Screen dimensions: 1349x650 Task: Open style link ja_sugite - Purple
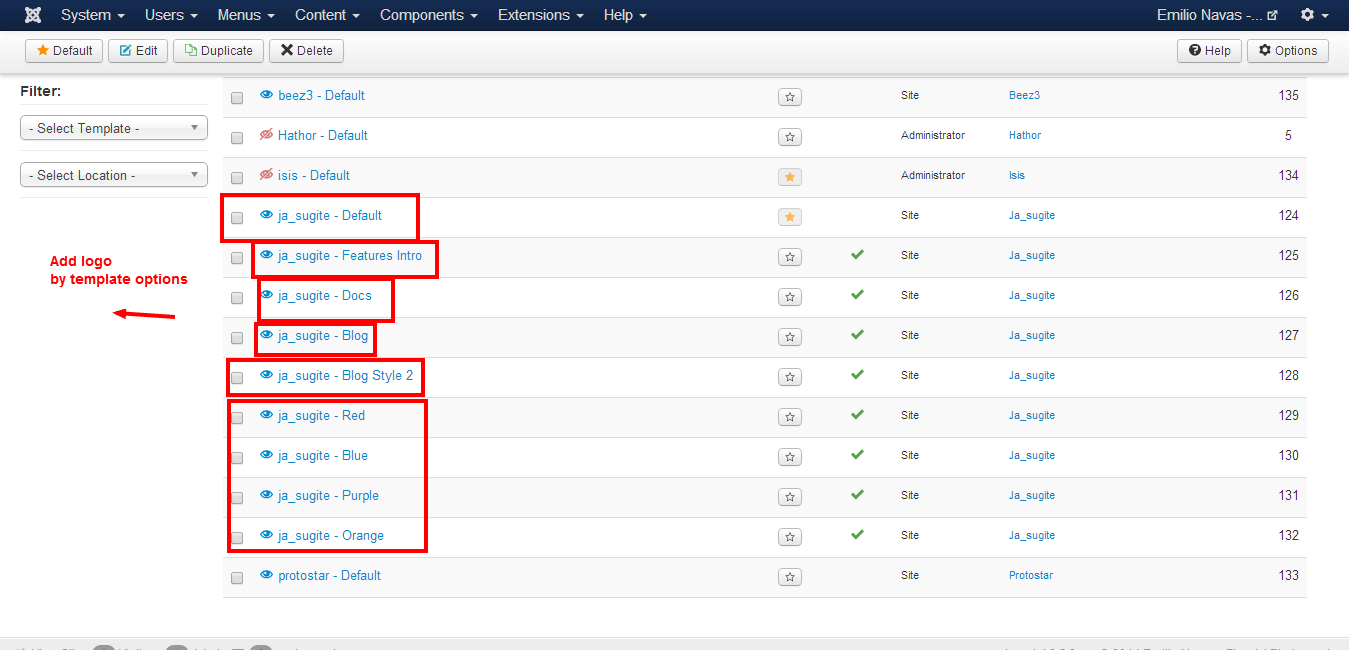pyautogui.click(x=328, y=495)
